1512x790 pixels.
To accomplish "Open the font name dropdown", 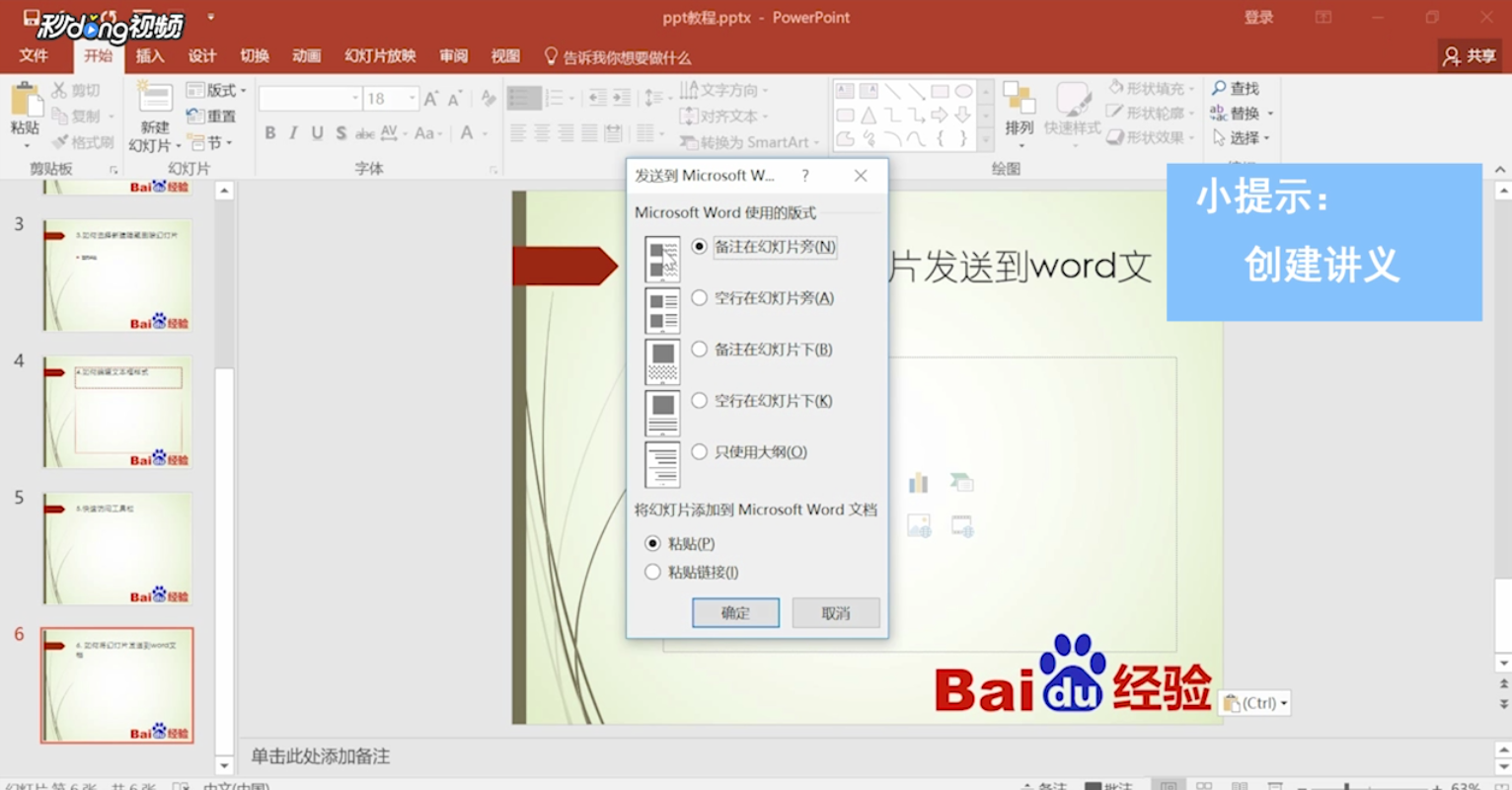I will [x=355, y=99].
